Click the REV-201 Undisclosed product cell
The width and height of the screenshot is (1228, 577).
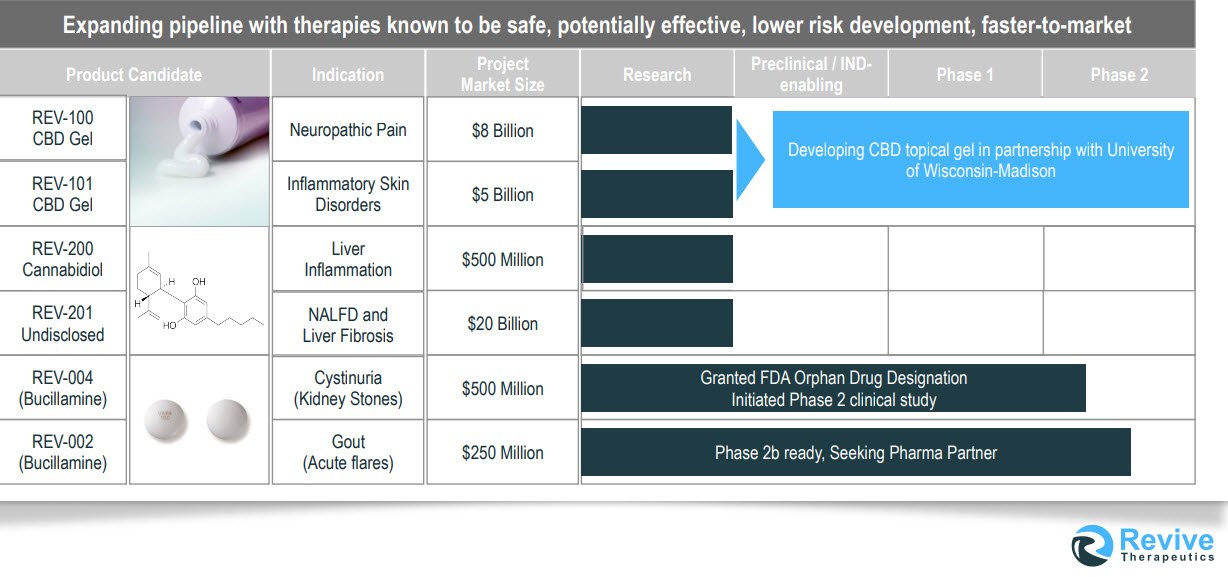(63, 324)
